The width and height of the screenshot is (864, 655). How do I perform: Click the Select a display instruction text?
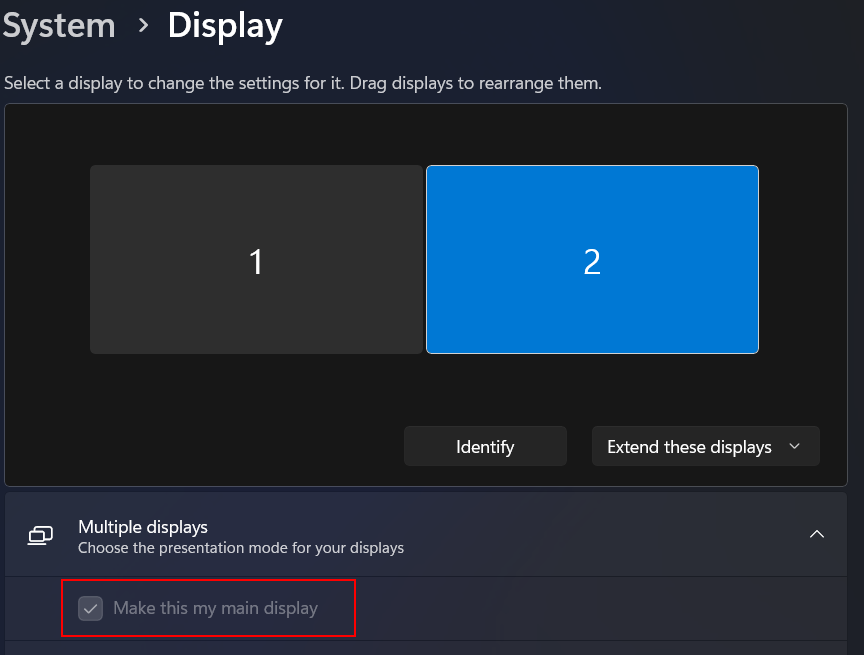pyautogui.click(x=174, y=83)
